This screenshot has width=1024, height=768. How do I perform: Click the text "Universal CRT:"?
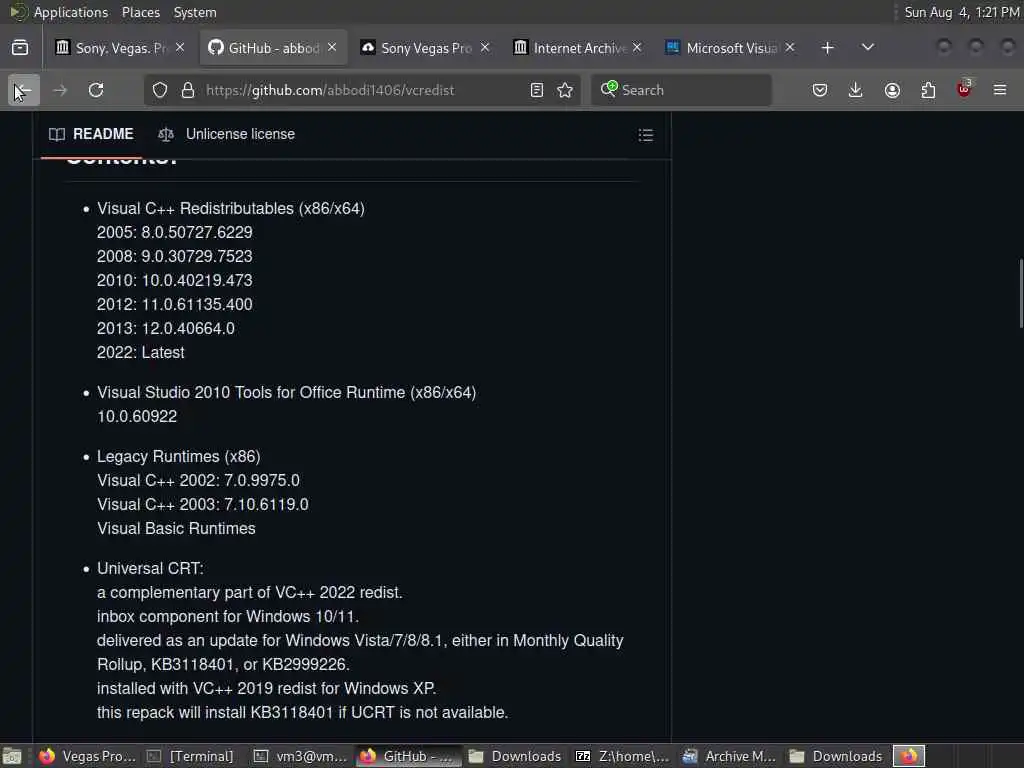150,569
